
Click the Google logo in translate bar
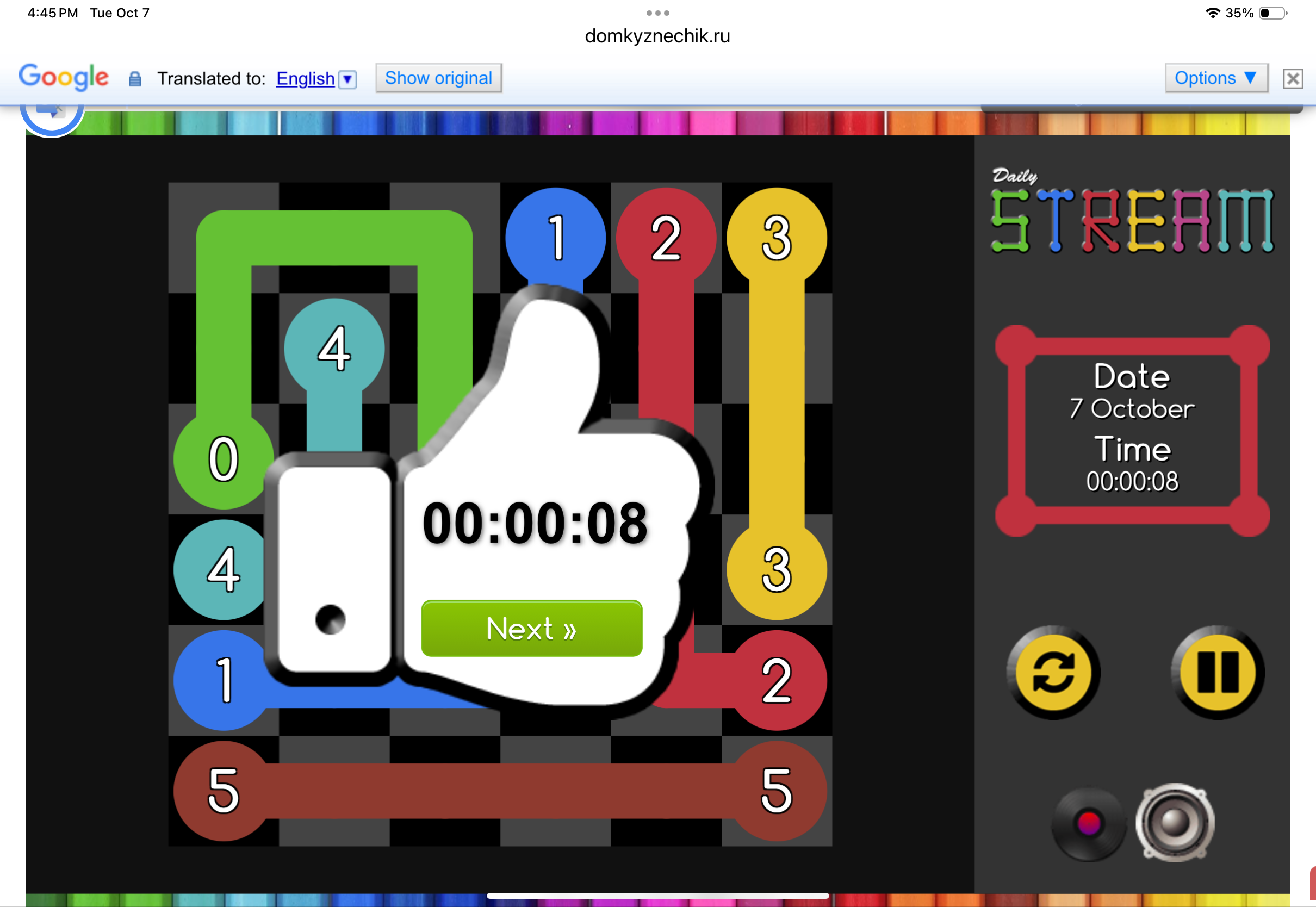click(63, 77)
